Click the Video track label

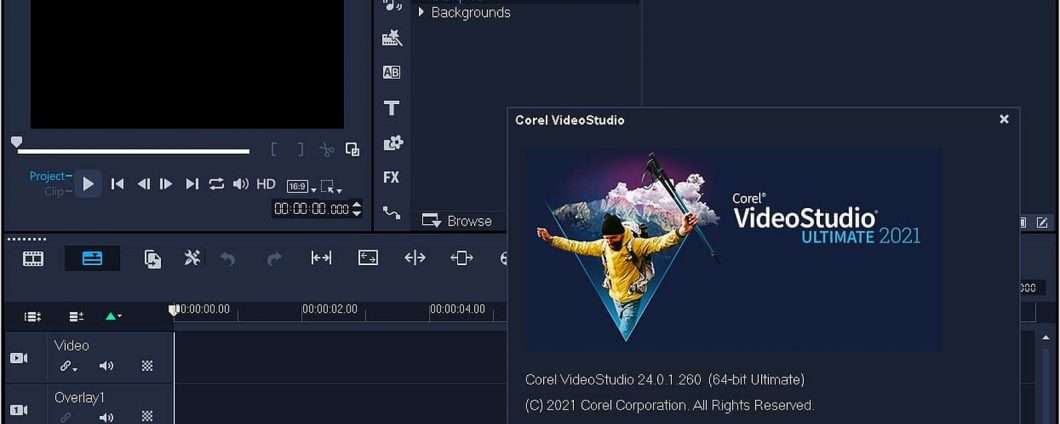(x=72, y=345)
